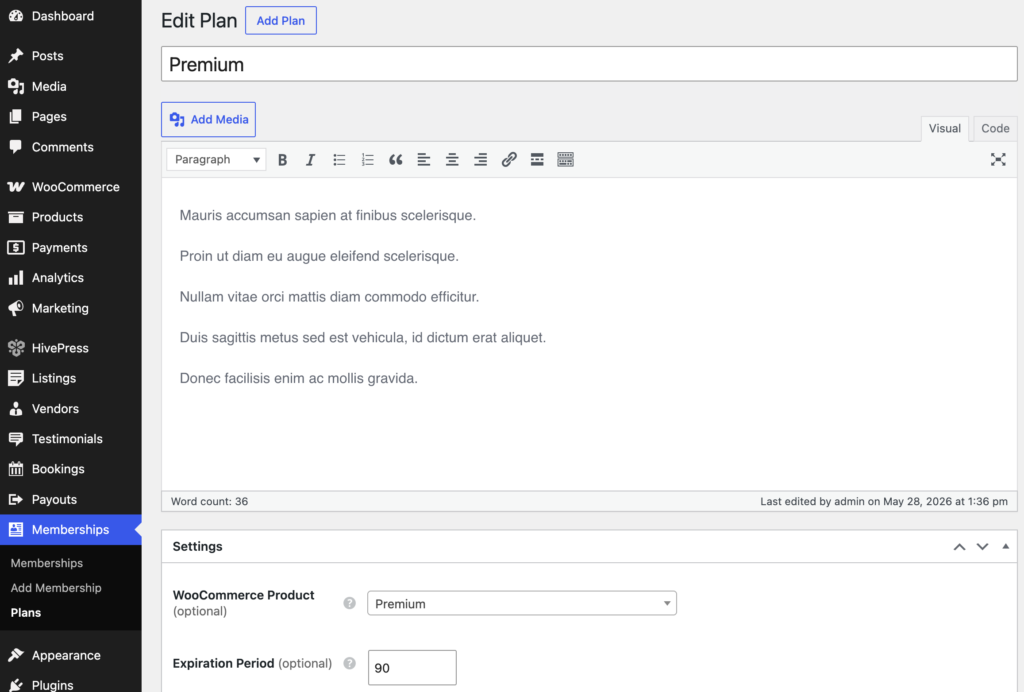Focus the plan title field Premium
The image size is (1024, 692).
[x=589, y=64]
